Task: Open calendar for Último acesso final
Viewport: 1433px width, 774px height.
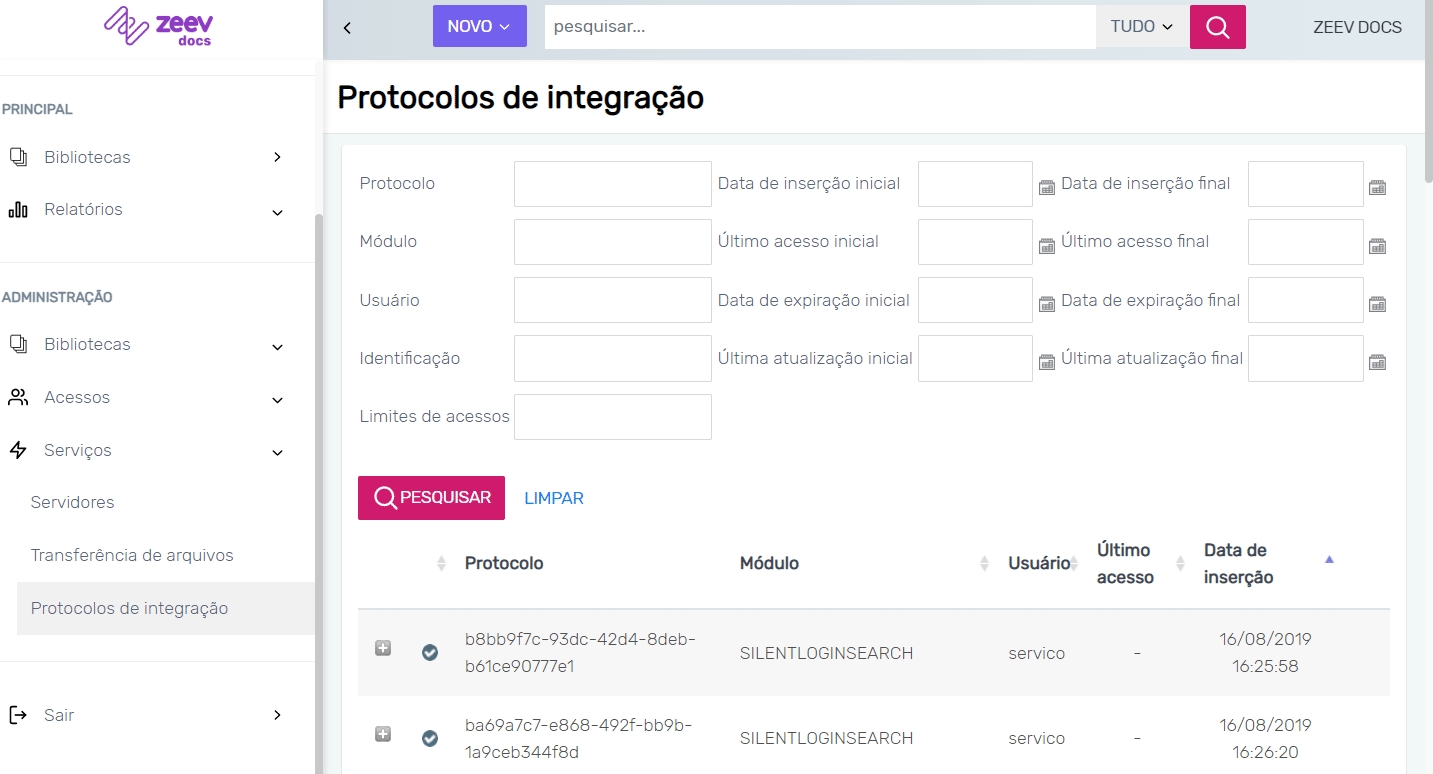Action: pos(1377,245)
